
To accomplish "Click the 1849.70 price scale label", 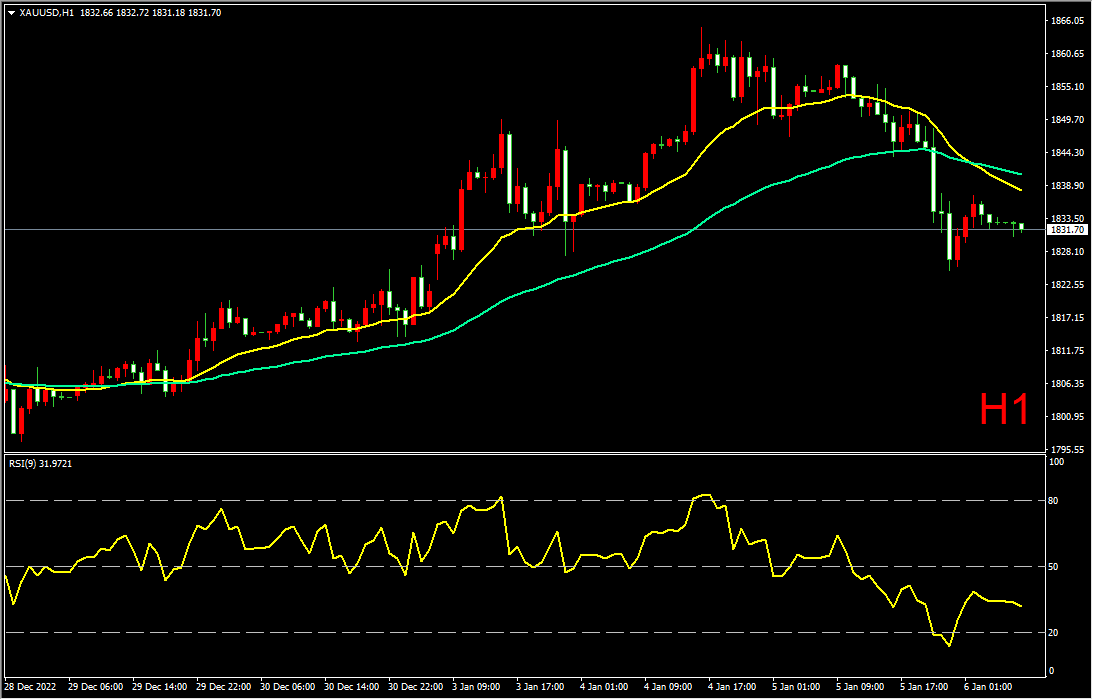I will (1067, 120).
